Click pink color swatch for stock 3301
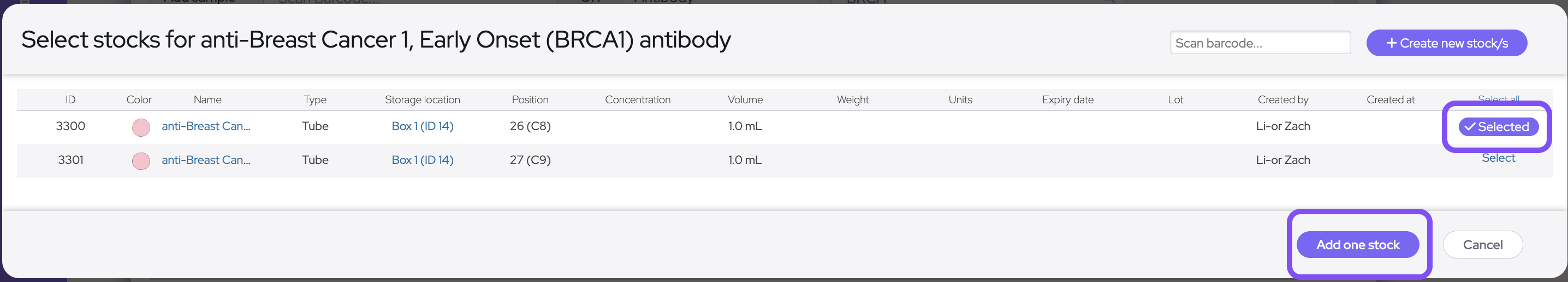This screenshot has width=1568, height=282. [x=141, y=161]
